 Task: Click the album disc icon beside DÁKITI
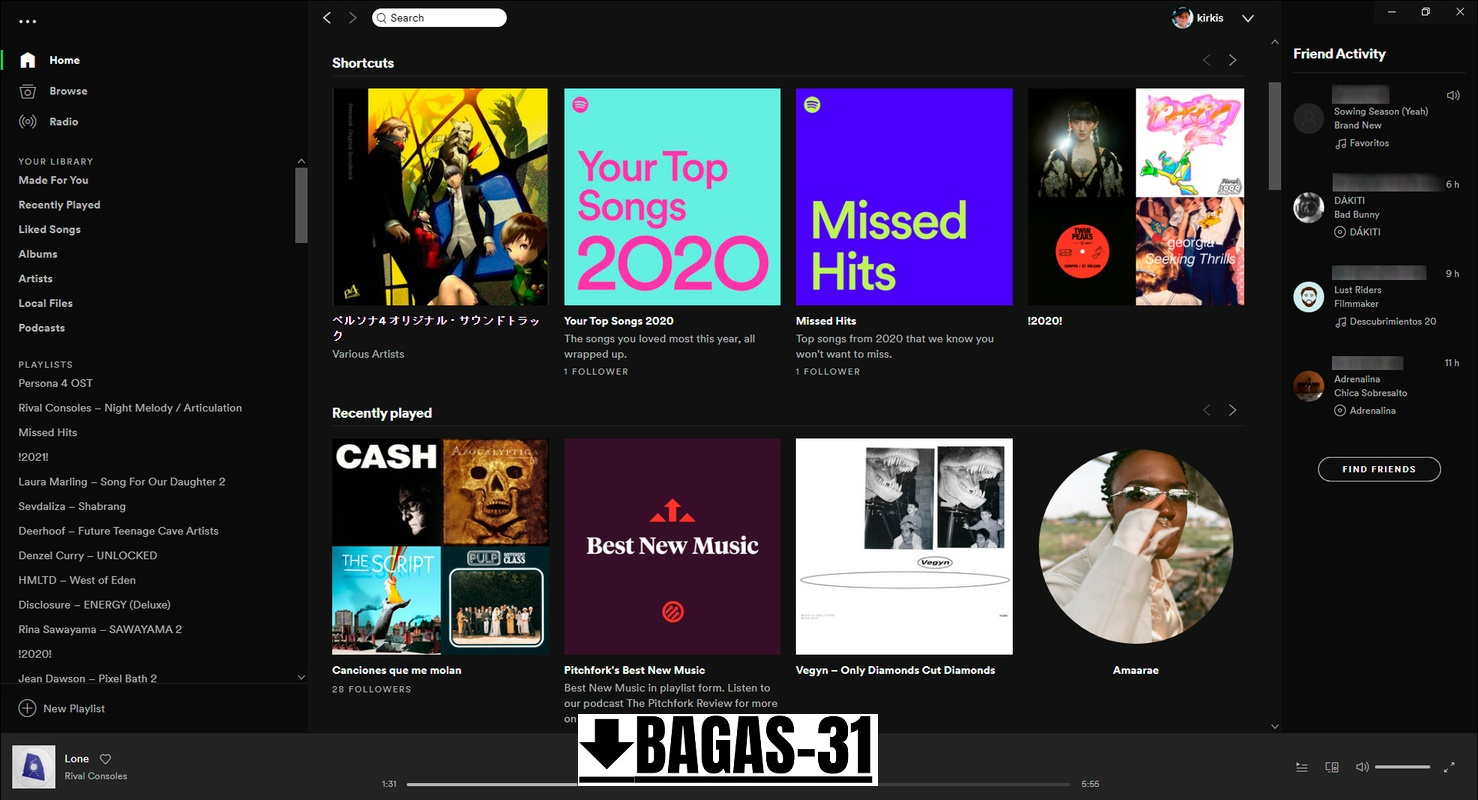coord(1340,232)
